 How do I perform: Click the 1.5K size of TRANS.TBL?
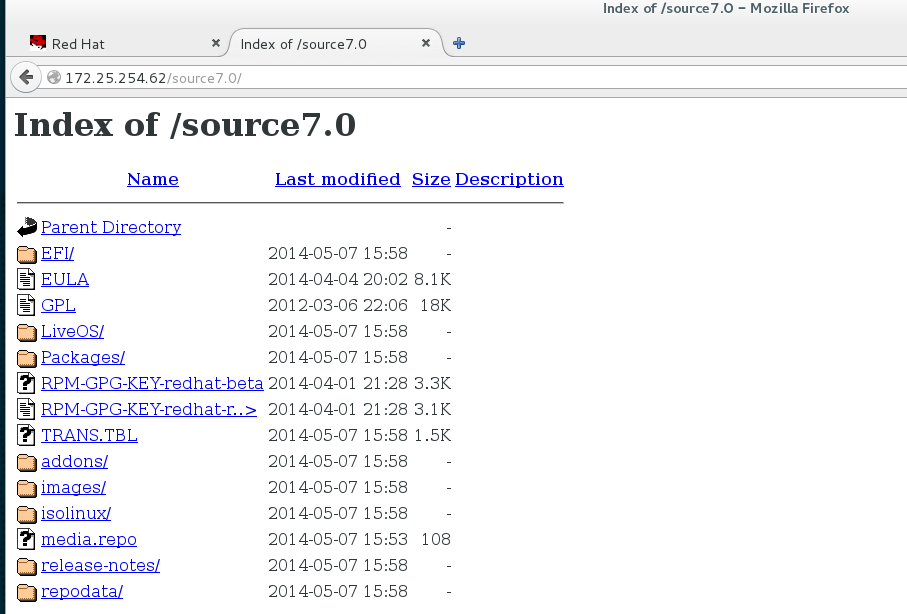[x=432, y=436]
